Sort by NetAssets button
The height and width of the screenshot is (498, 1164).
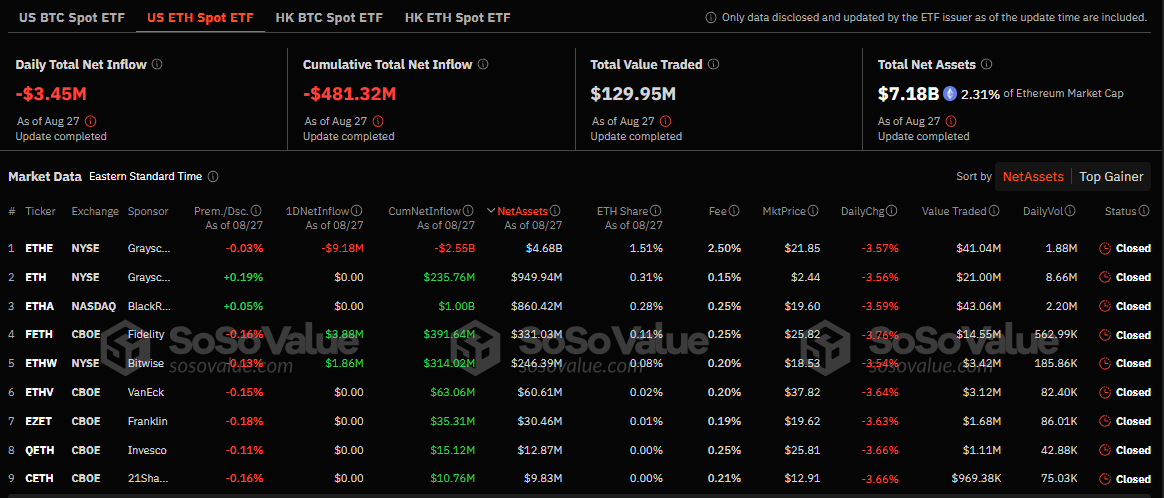[1033, 177]
